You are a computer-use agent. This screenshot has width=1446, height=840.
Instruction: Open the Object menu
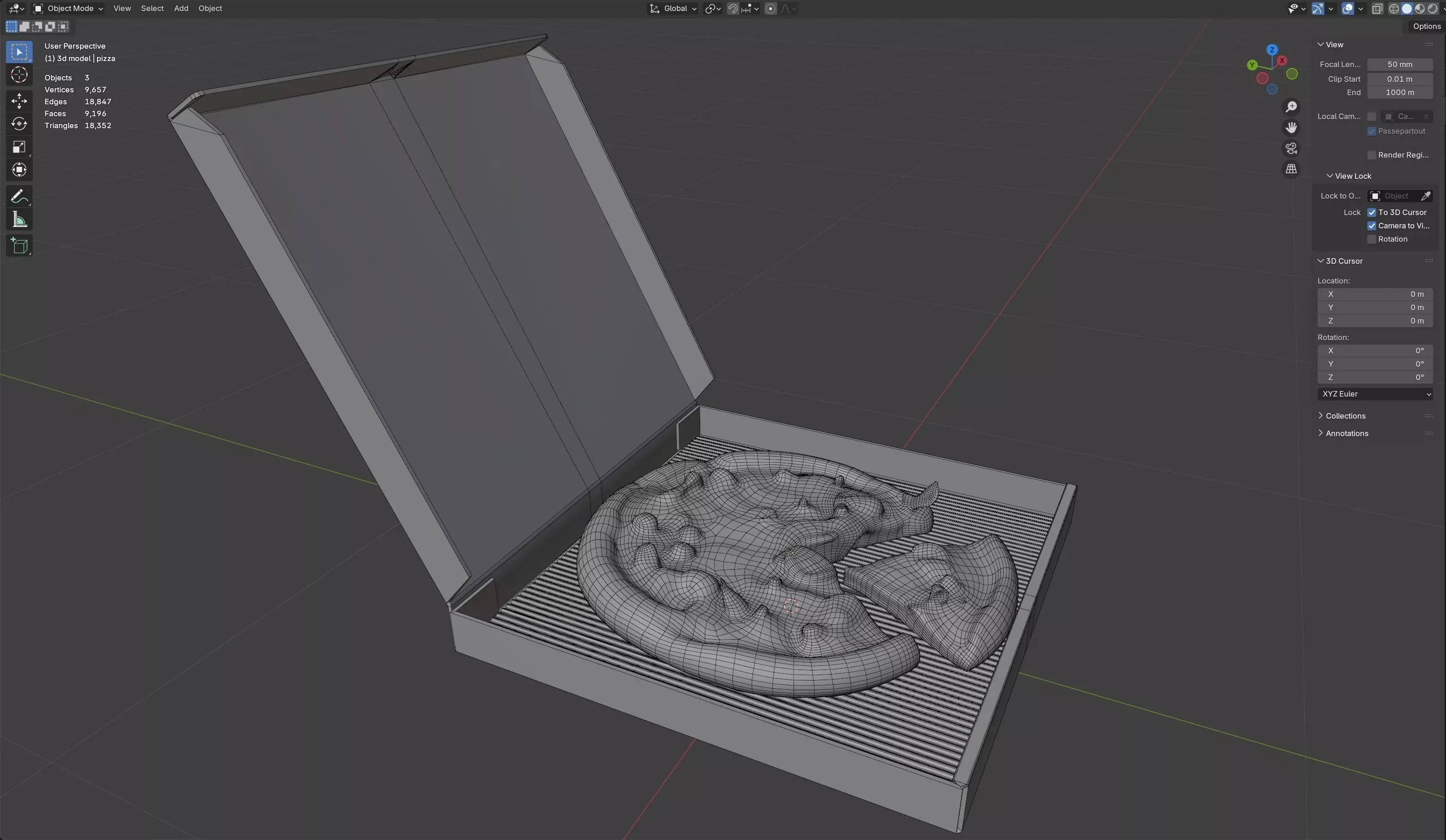tap(210, 9)
